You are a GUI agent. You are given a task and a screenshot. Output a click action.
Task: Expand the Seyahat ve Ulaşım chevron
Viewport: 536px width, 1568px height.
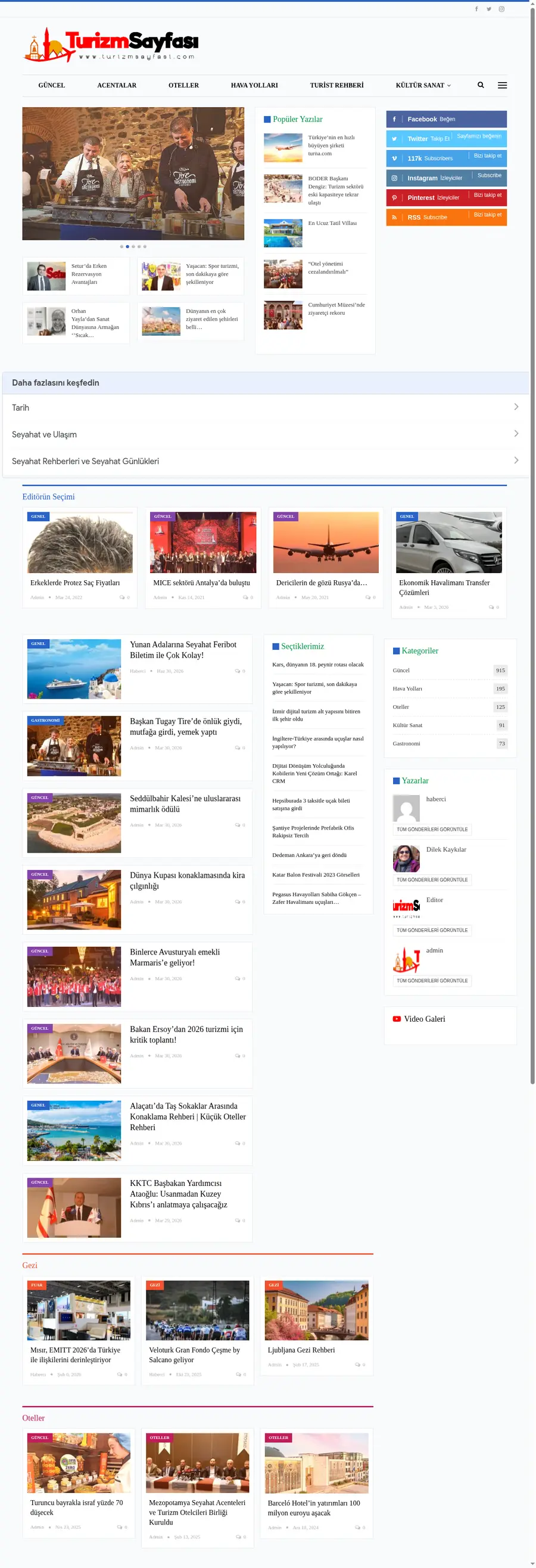point(516,433)
